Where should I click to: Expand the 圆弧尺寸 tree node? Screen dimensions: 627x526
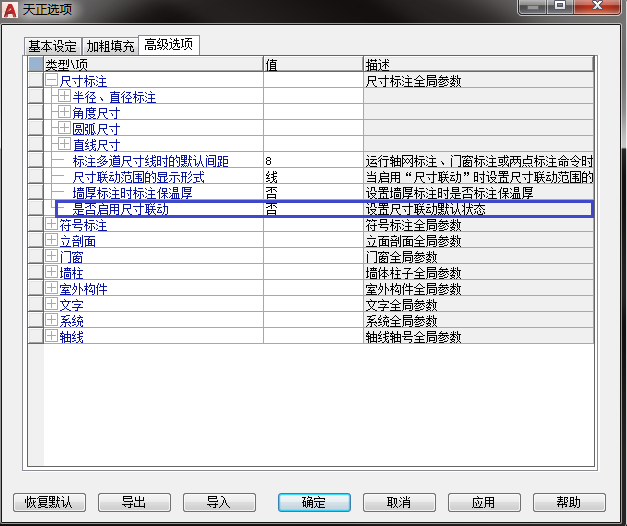pos(64,129)
